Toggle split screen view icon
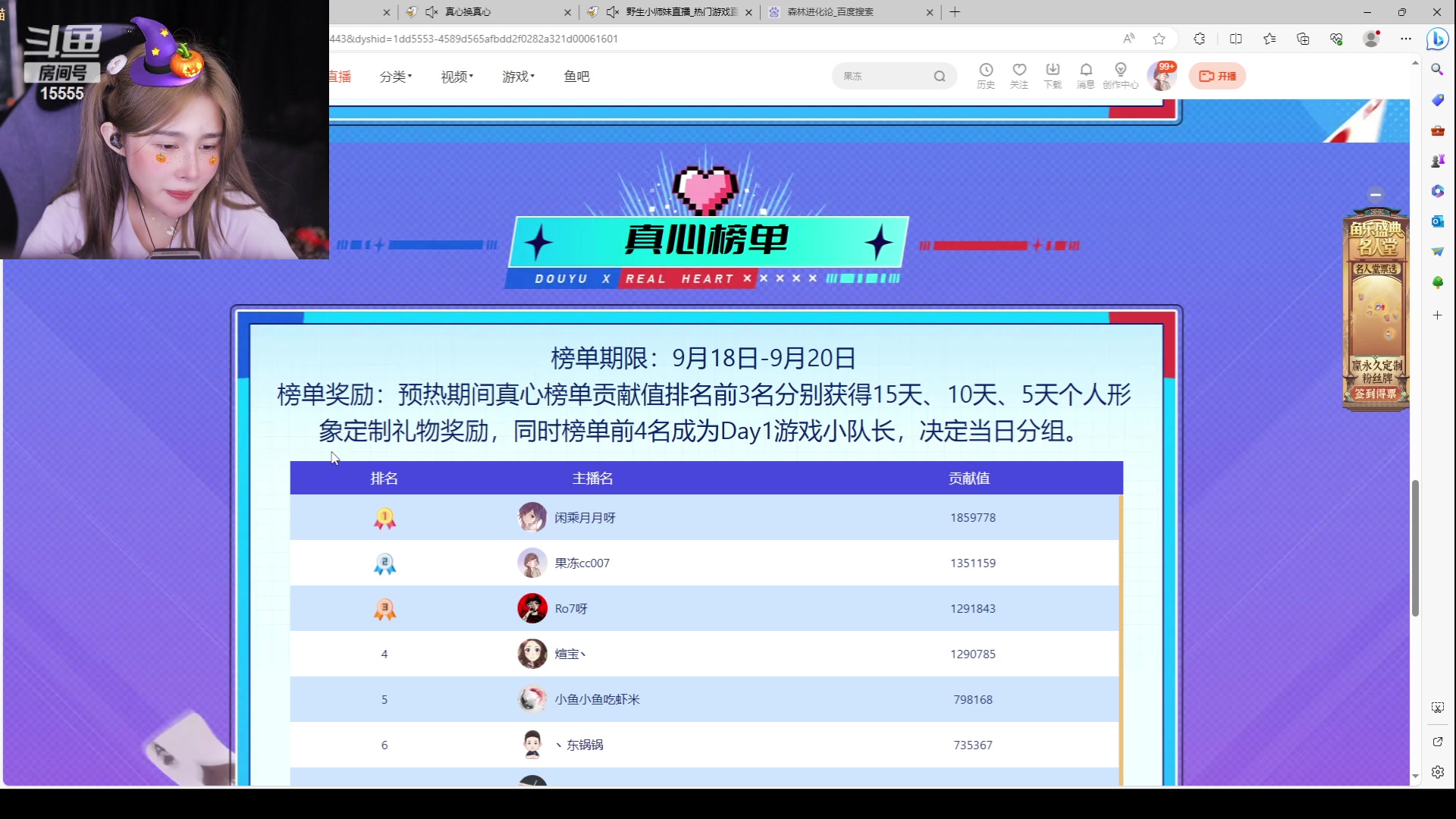 pos(1235,39)
